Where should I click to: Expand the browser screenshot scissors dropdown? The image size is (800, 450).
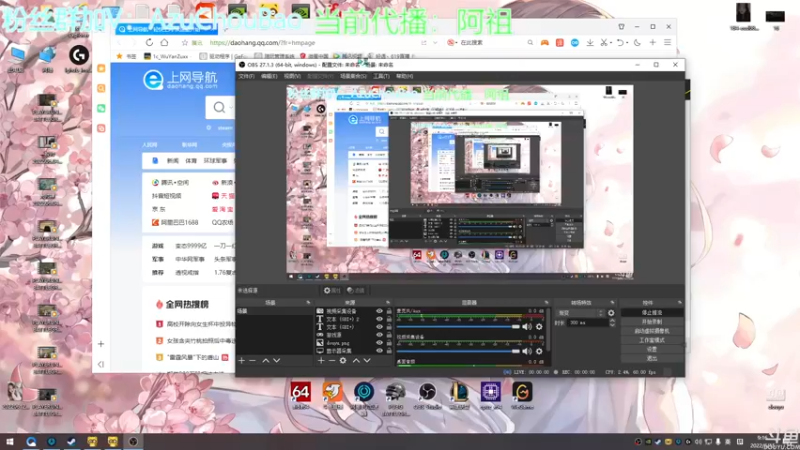click(x=611, y=43)
